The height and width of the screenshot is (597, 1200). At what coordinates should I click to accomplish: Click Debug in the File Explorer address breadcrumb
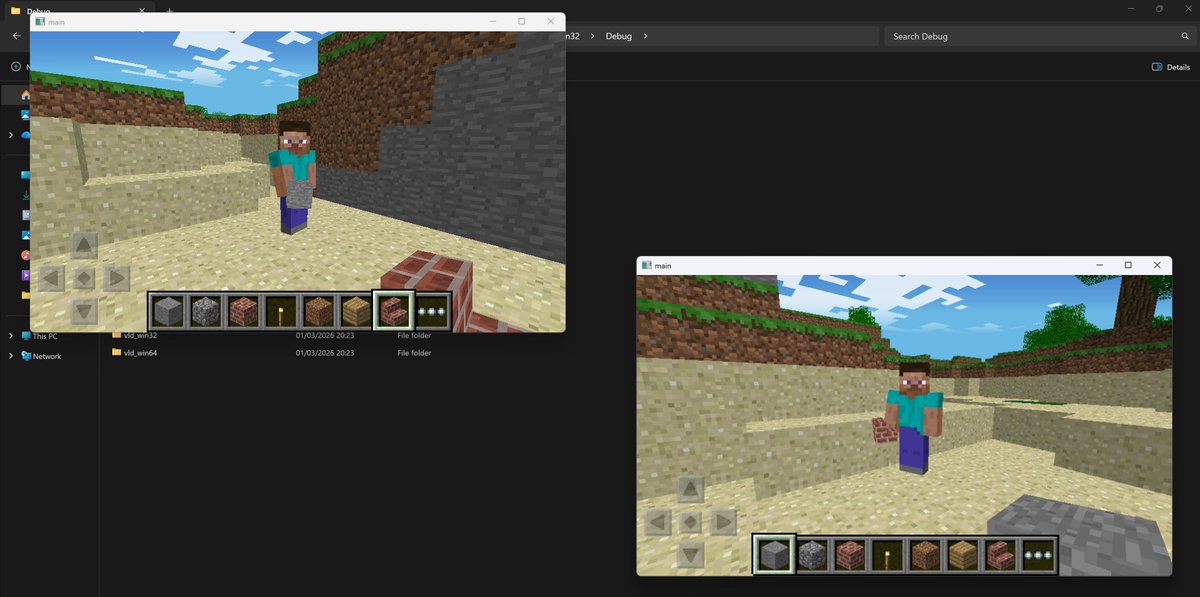click(x=619, y=36)
